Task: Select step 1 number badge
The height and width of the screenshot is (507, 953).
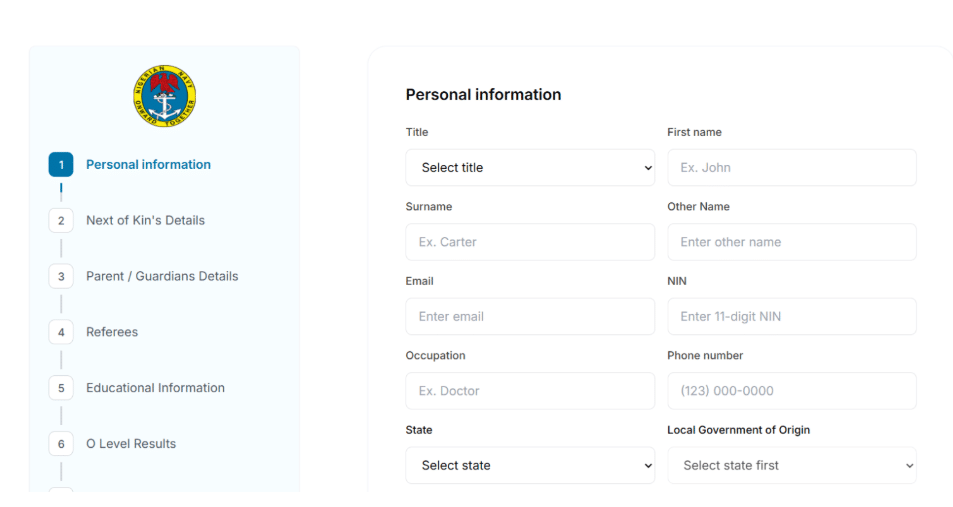Action: pos(61,165)
